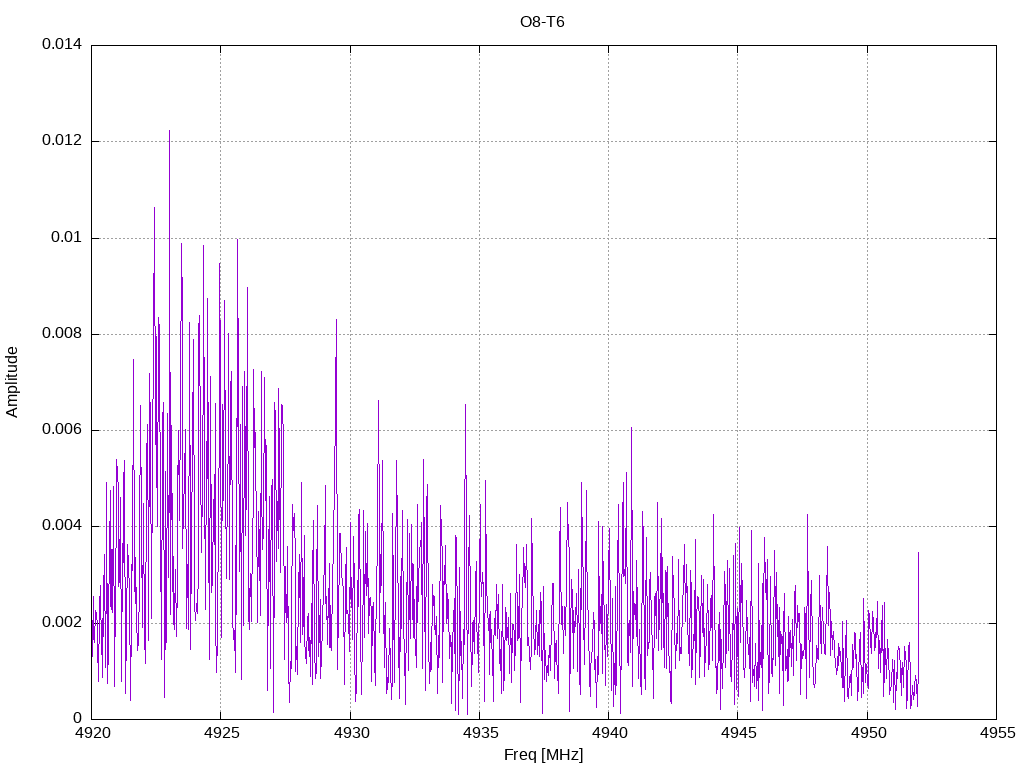Click the 4930 x-axis tick label
1024x768 pixels.
[x=350, y=734]
